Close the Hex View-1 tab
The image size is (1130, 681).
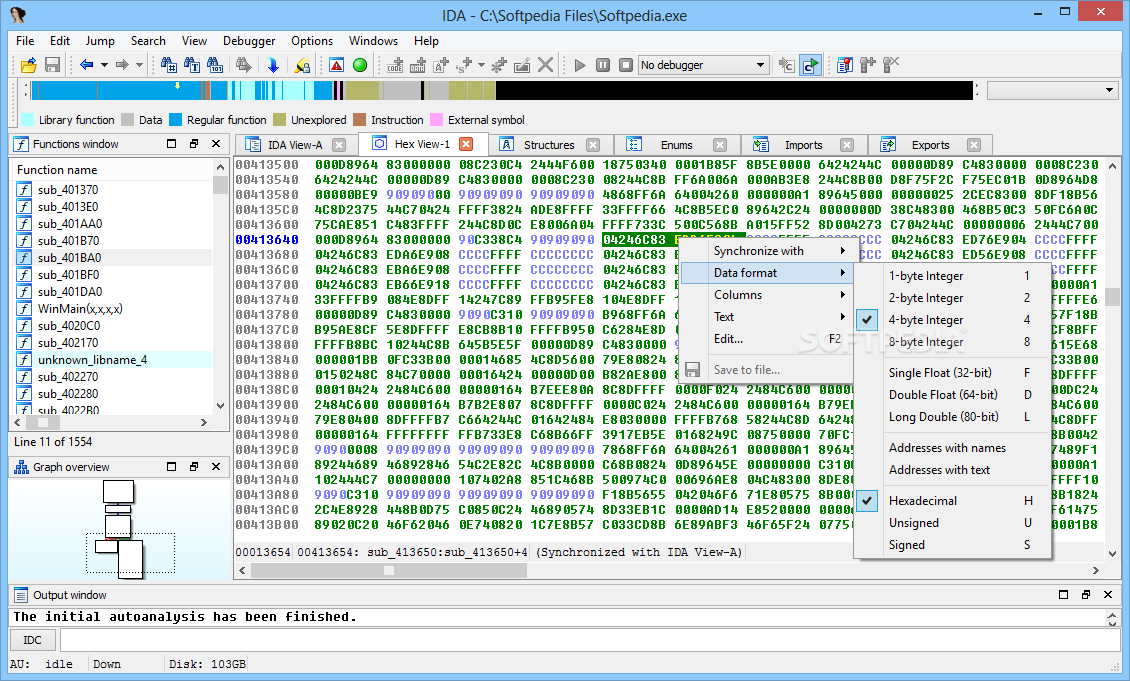click(x=466, y=144)
